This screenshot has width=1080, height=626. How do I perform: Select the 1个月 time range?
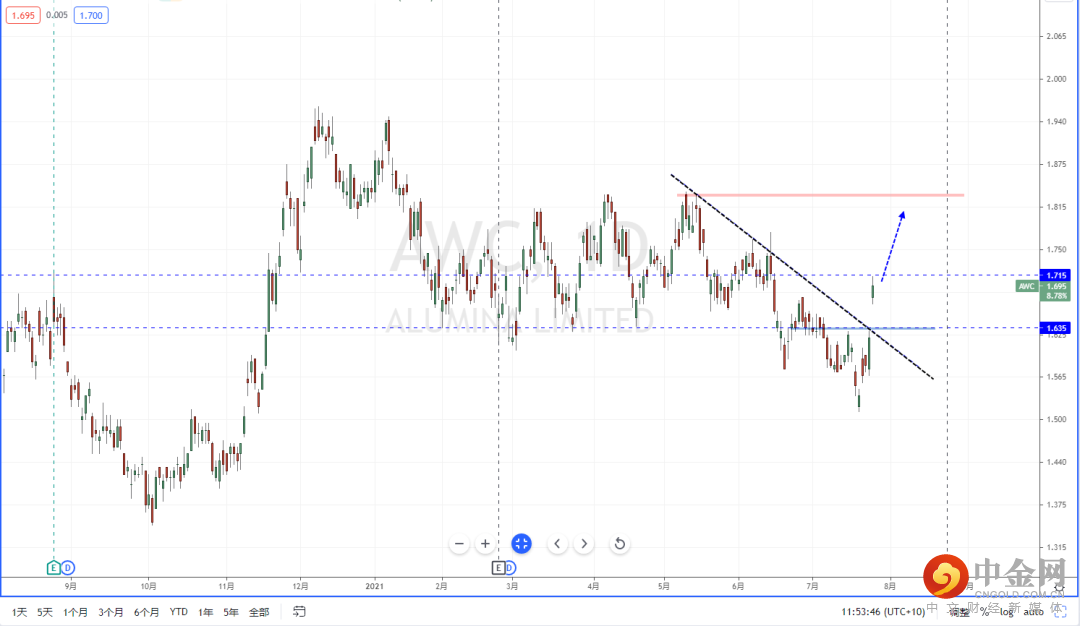coord(76,612)
